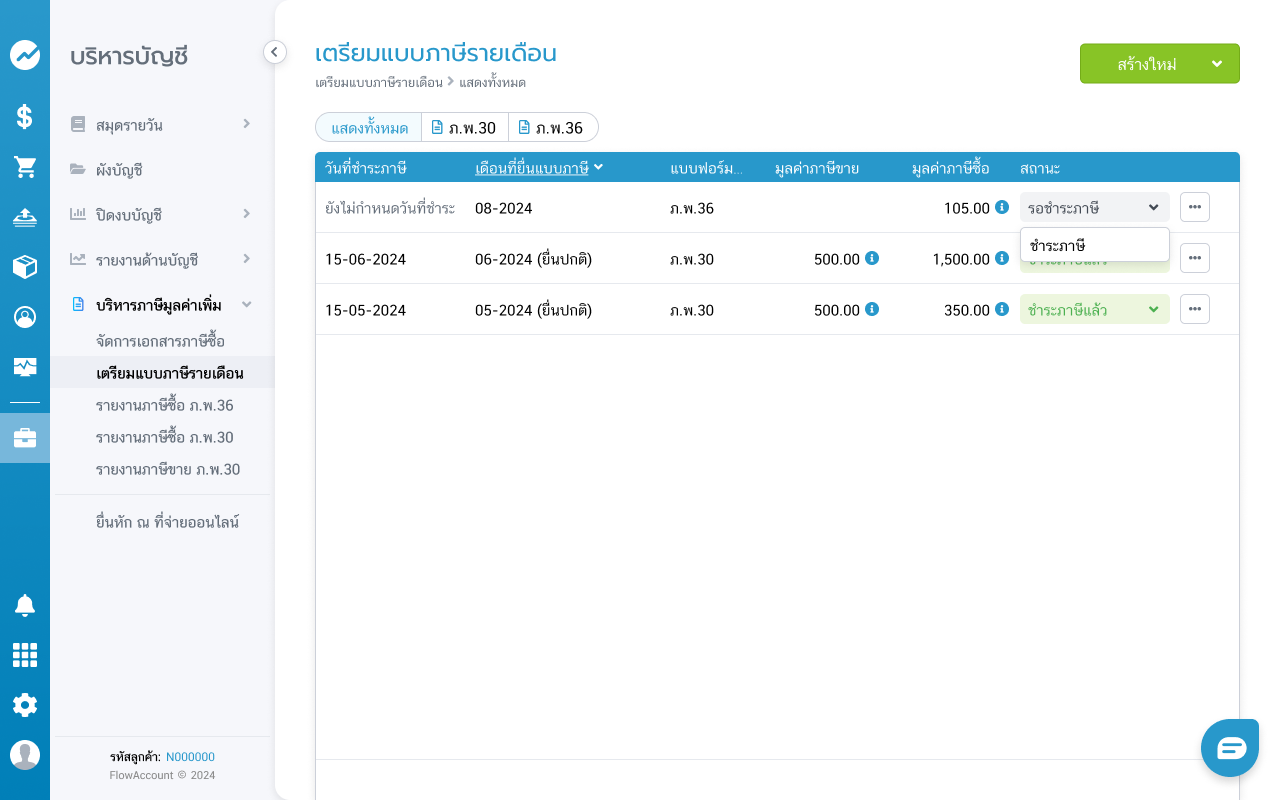This screenshot has width=1280, height=800.
Task: Collapse the sidebar with the arrow button
Action: pyautogui.click(x=275, y=52)
